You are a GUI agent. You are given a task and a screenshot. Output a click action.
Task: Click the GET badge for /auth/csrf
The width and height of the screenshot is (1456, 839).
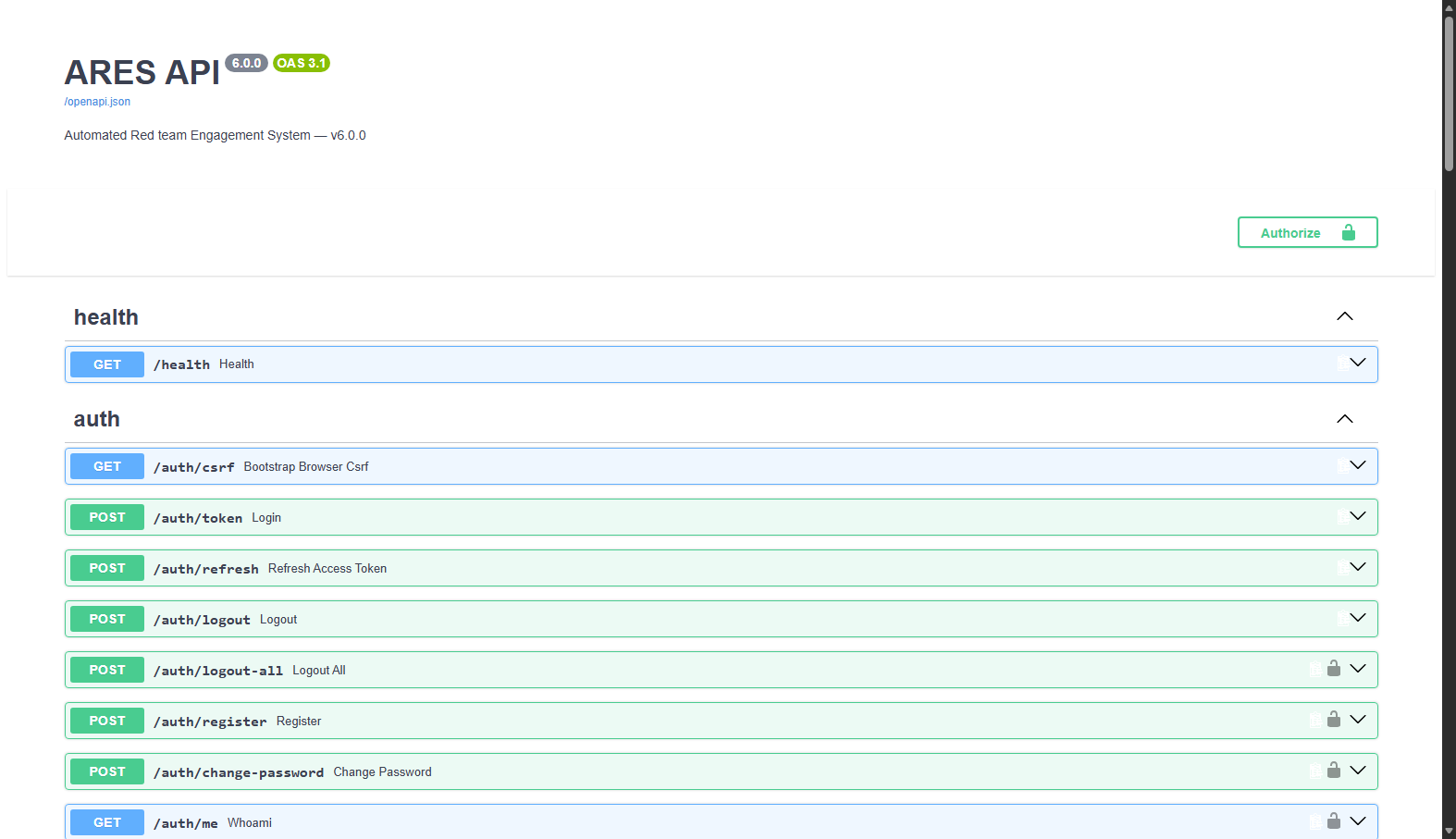pos(107,466)
